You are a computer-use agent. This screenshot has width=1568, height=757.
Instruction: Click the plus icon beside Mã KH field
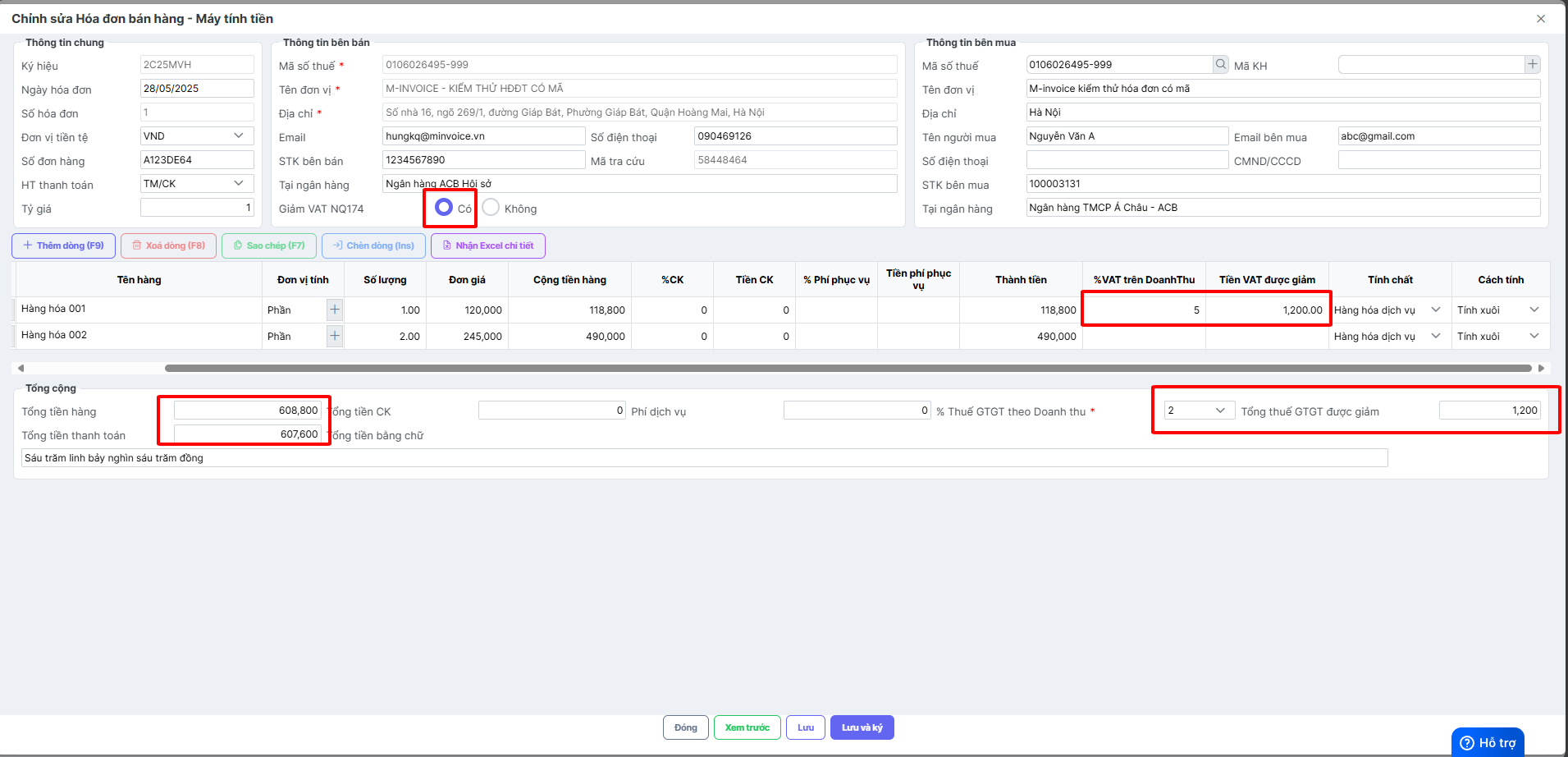coord(1532,64)
